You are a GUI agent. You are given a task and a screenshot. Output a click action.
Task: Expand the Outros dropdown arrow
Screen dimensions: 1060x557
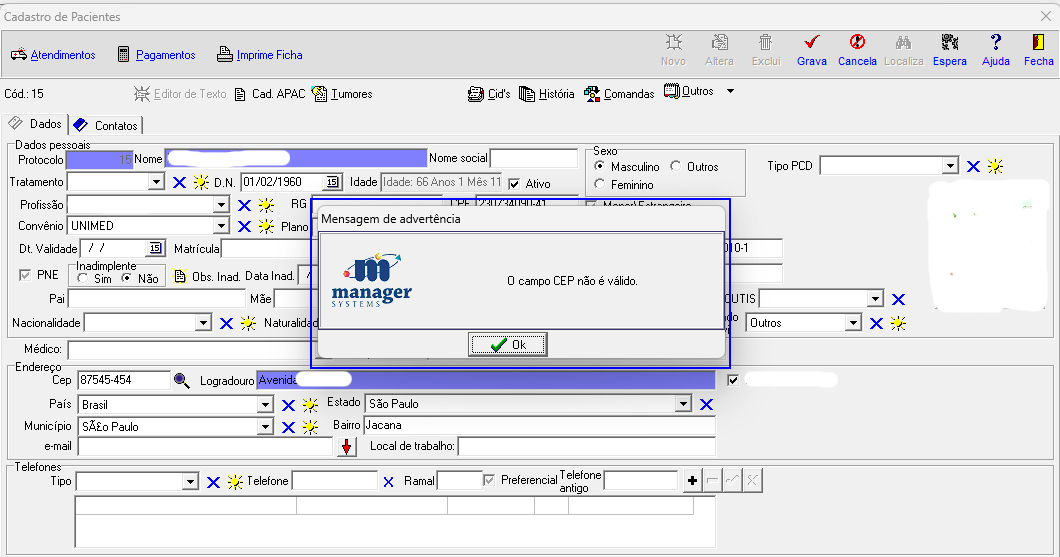(730, 91)
